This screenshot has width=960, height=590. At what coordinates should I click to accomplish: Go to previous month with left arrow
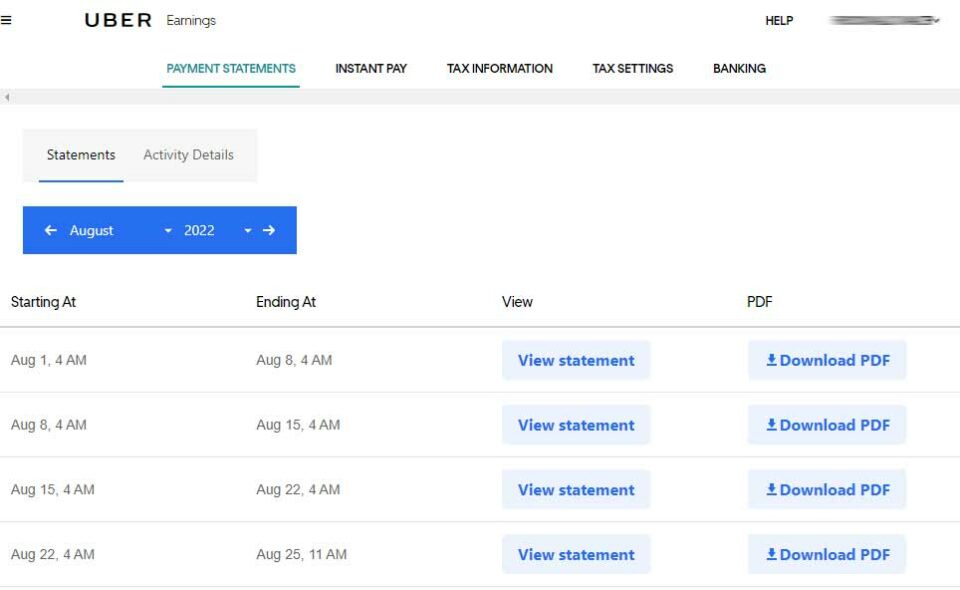(x=50, y=230)
